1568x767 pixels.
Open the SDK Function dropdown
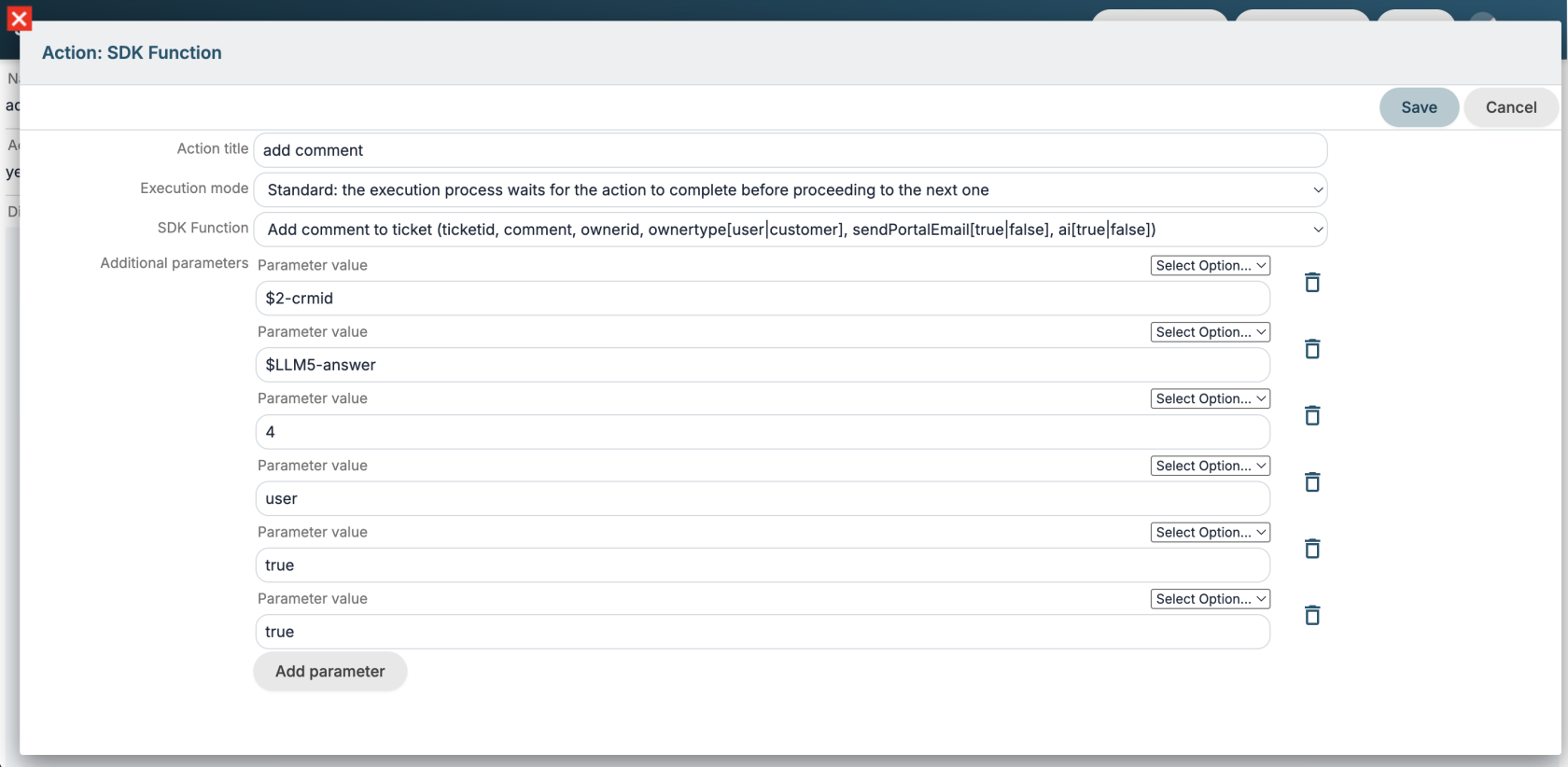tap(791, 230)
